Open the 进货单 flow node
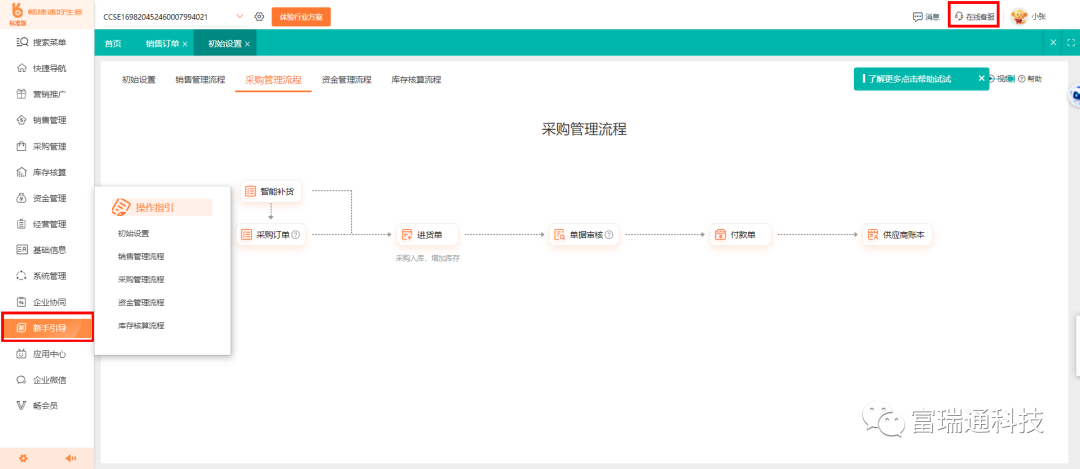1080x469 pixels. point(427,234)
